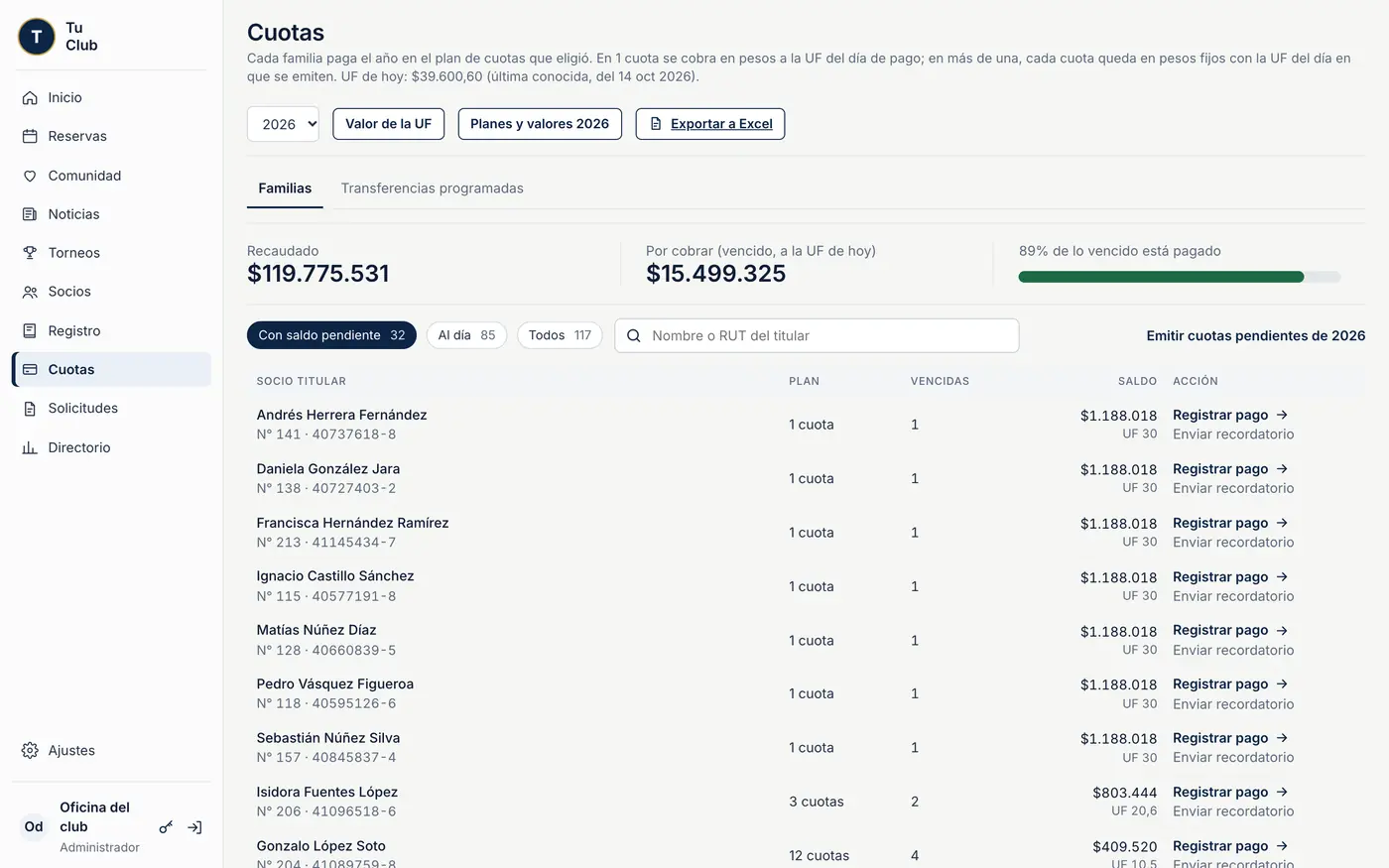
Task: Click Emitir cuotas pendientes de 2026
Action: 1256,335
